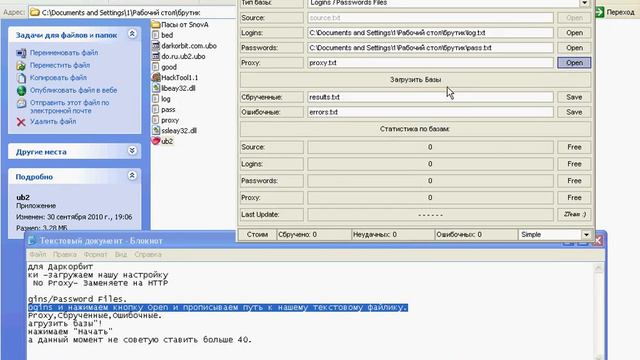Click the Удалить файл link

tap(53, 121)
